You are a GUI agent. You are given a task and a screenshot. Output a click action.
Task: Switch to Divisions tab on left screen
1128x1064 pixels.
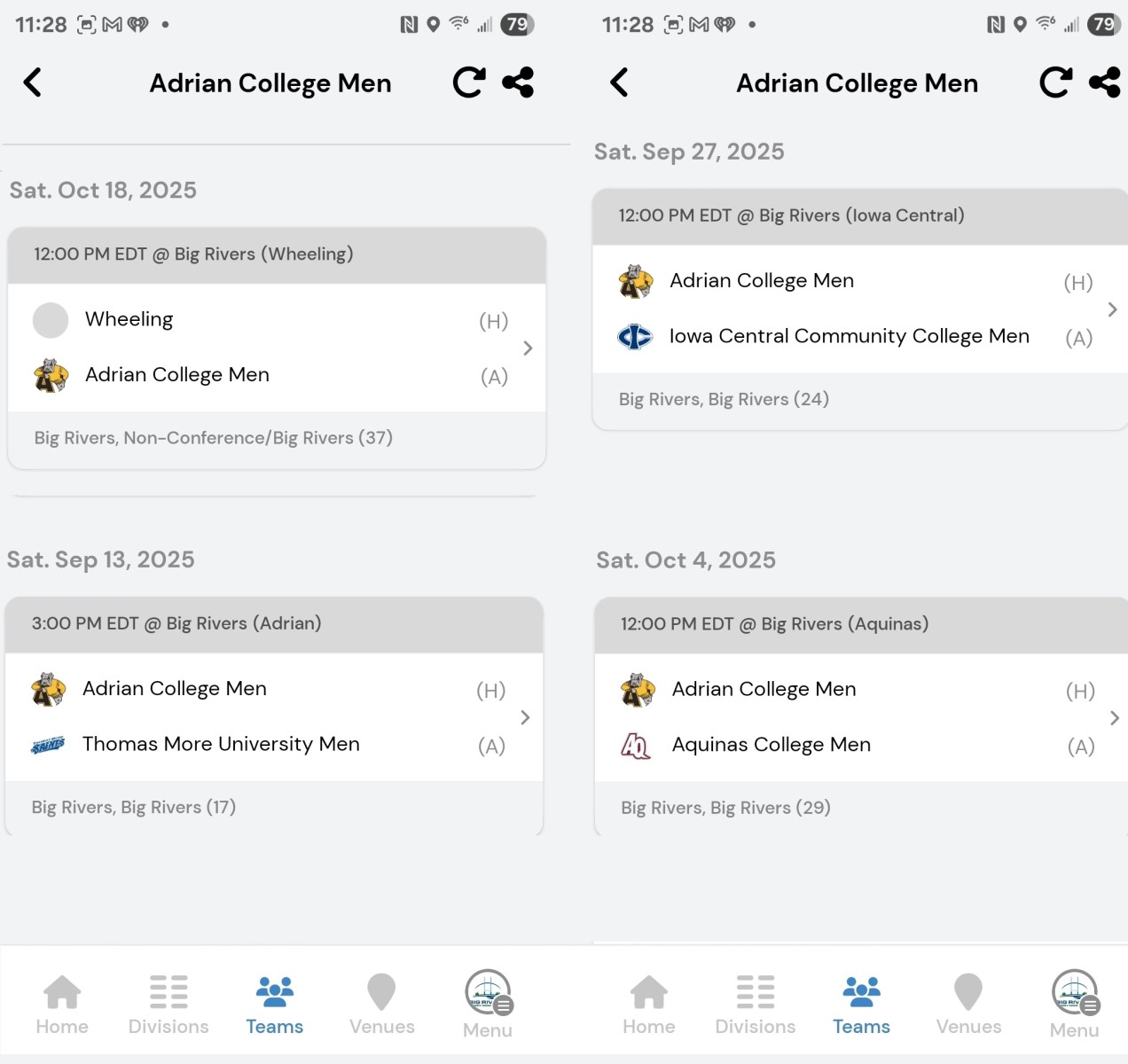[168, 1004]
